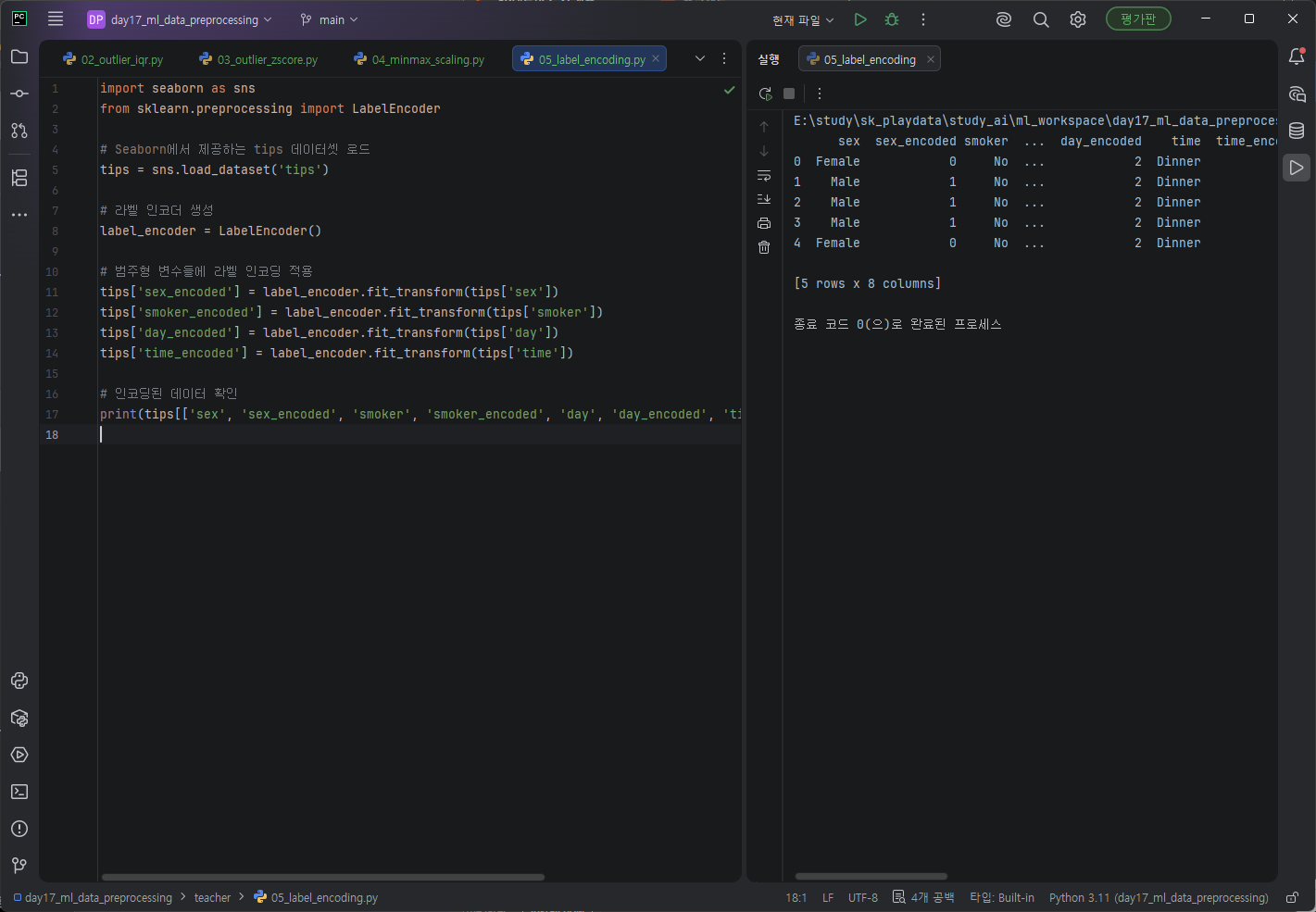Image resolution: width=1316 pixels, height=912 pixels.
Task: Open breadcrumb day17_ml_data_preprocessing
Action: (93, 897)
